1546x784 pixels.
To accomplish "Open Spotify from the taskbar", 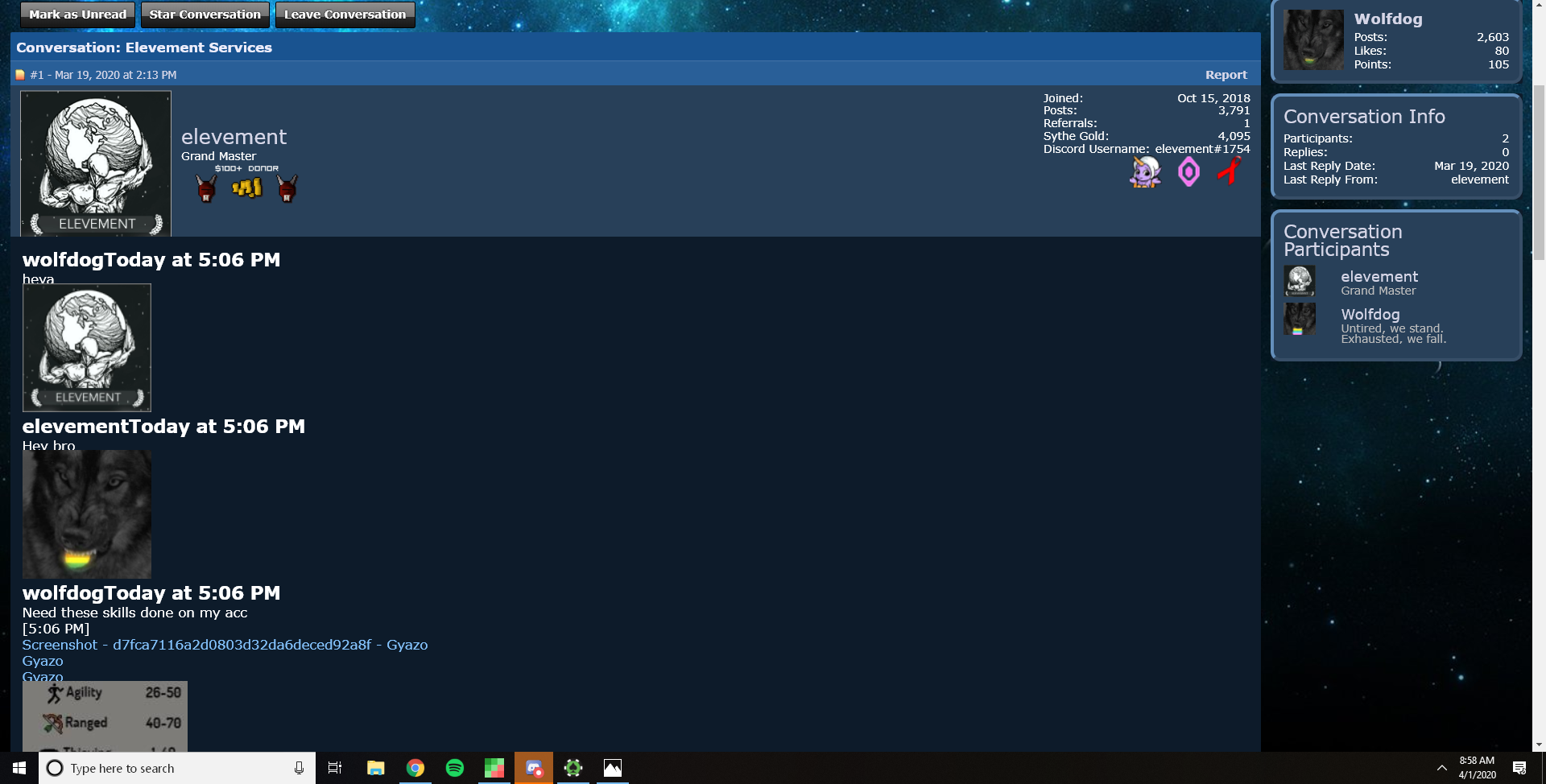I will [454, 768].
